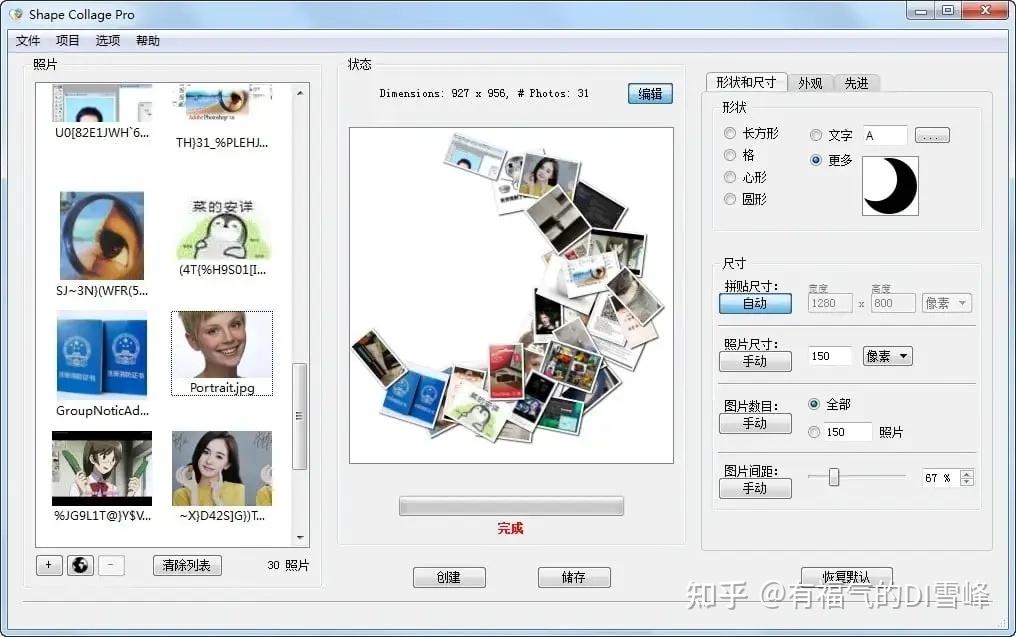This screenshot has height=637, width=1016.
Task: Switch to the 外观 tab
Action: tap(809, 83)
